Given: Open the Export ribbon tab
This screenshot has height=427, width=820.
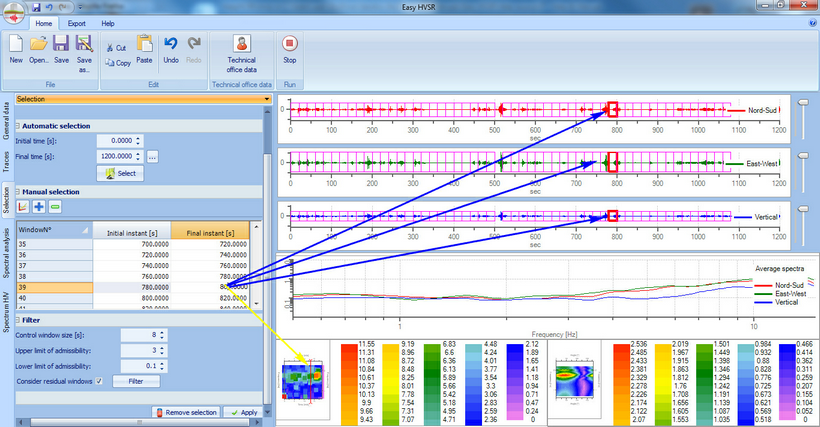Looking at the screenshot, I should [76, 24].
